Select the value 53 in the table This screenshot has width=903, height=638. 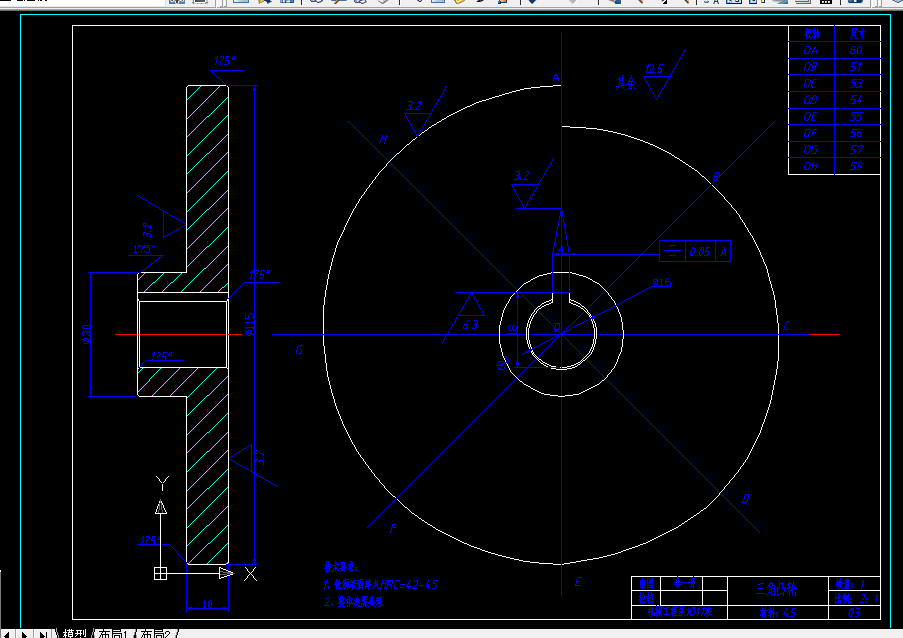(856, 83)
